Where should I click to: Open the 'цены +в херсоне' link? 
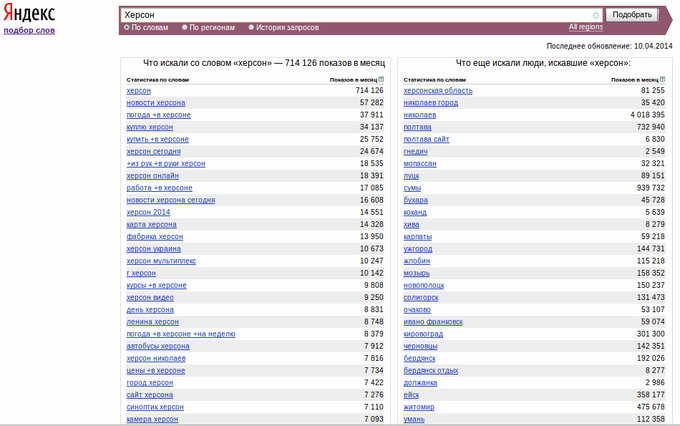(x=156, y=370)
